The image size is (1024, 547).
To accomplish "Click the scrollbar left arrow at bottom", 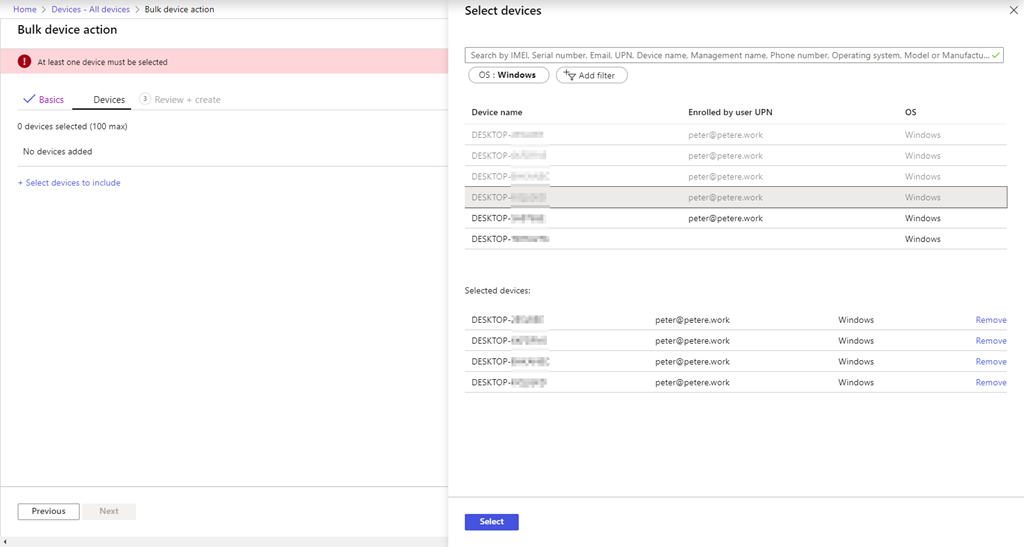I will (5, 541).
